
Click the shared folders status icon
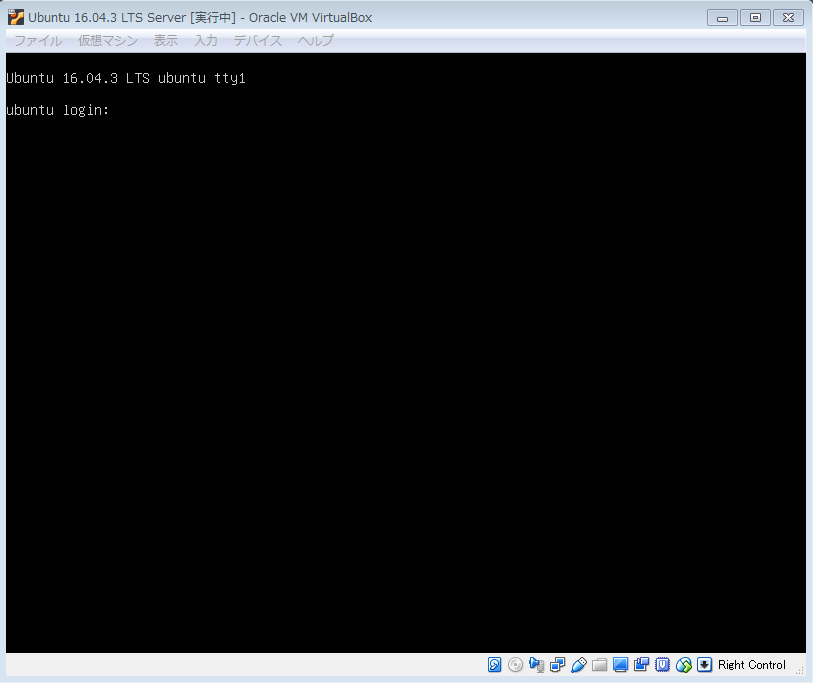click(600, 665)
